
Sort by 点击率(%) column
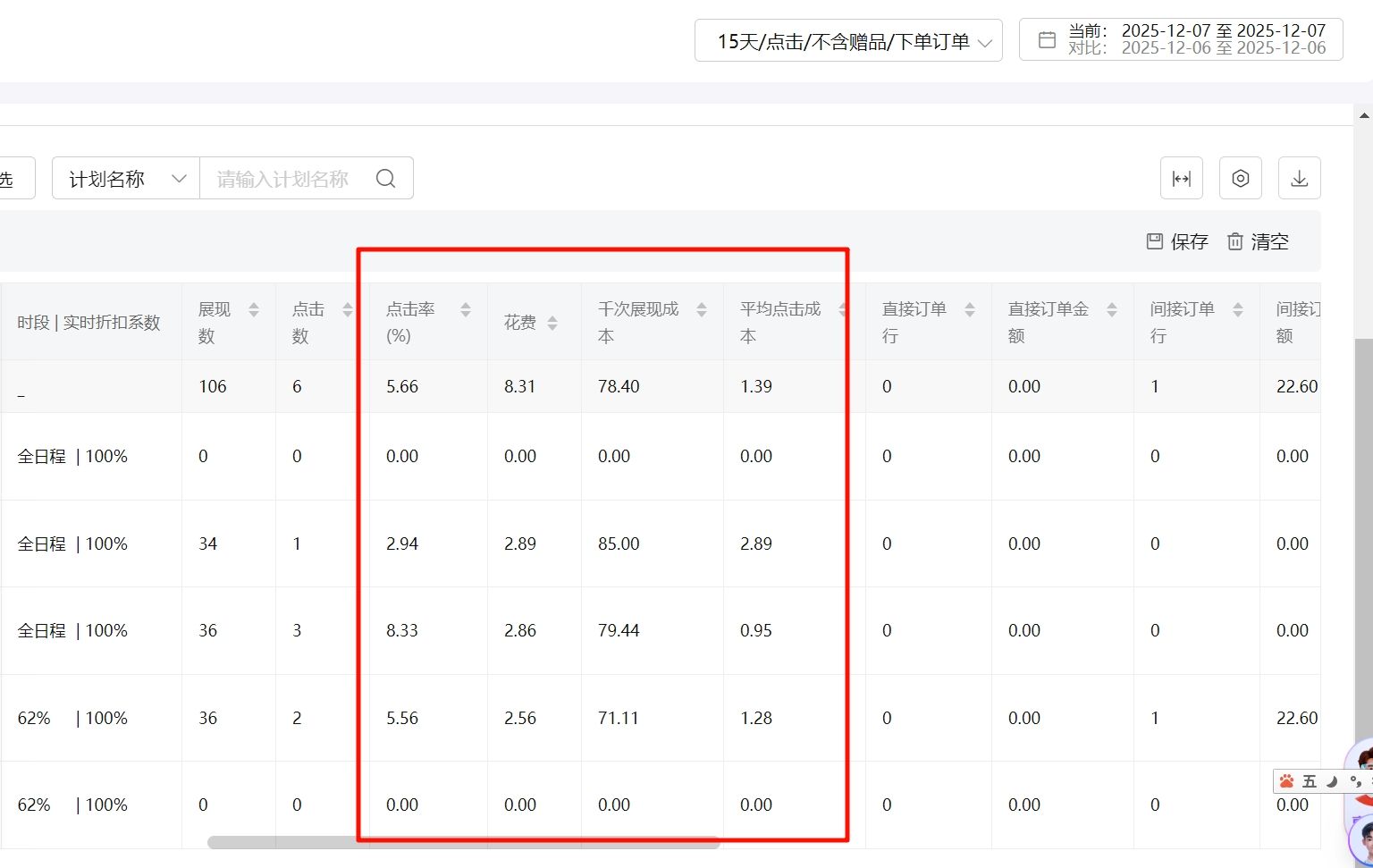466,310
